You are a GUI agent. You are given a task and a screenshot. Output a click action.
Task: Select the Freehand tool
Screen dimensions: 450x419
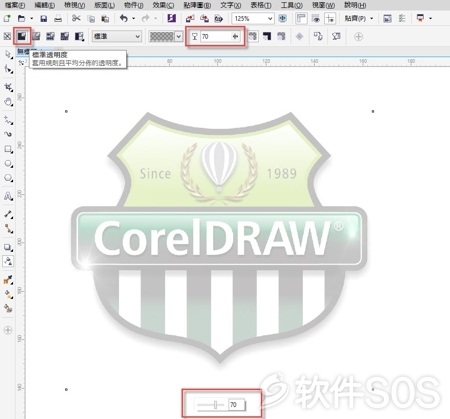coord(8,120)
